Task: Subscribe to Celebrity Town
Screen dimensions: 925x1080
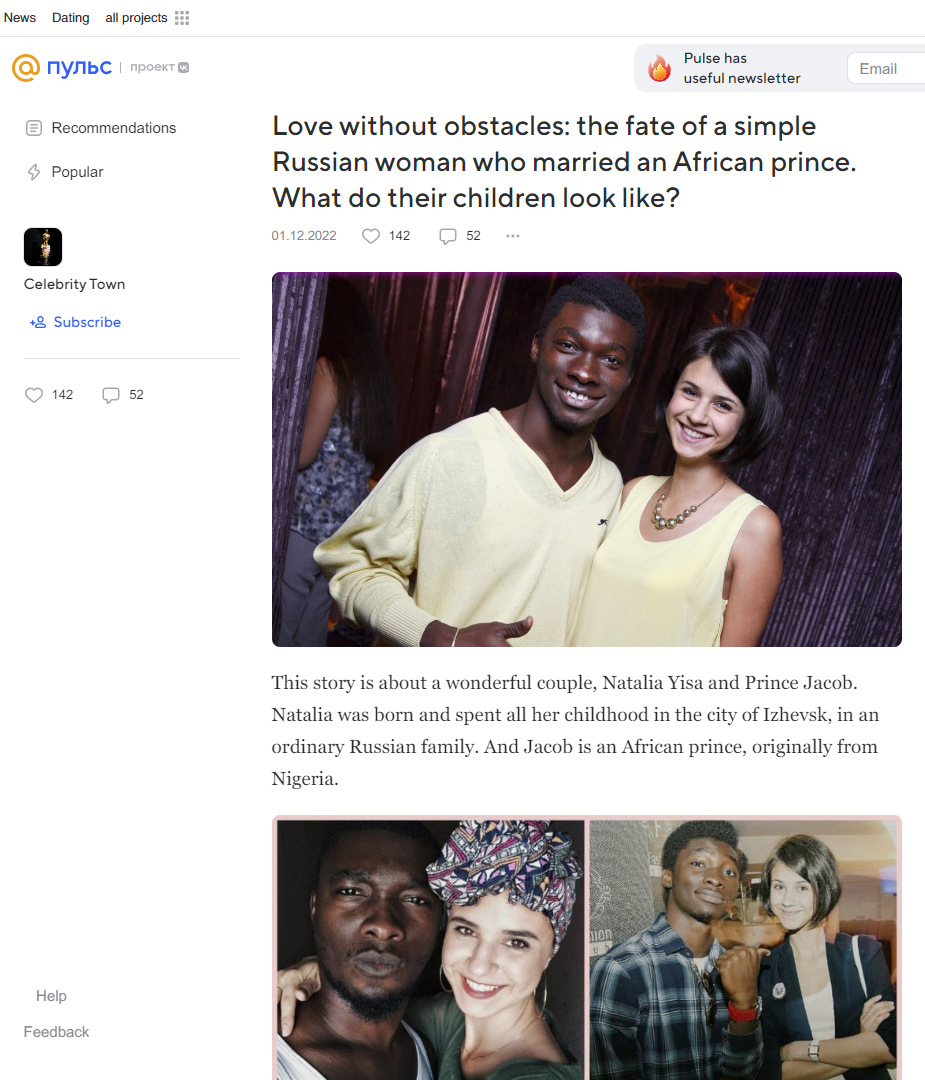Action: point(87,322)
